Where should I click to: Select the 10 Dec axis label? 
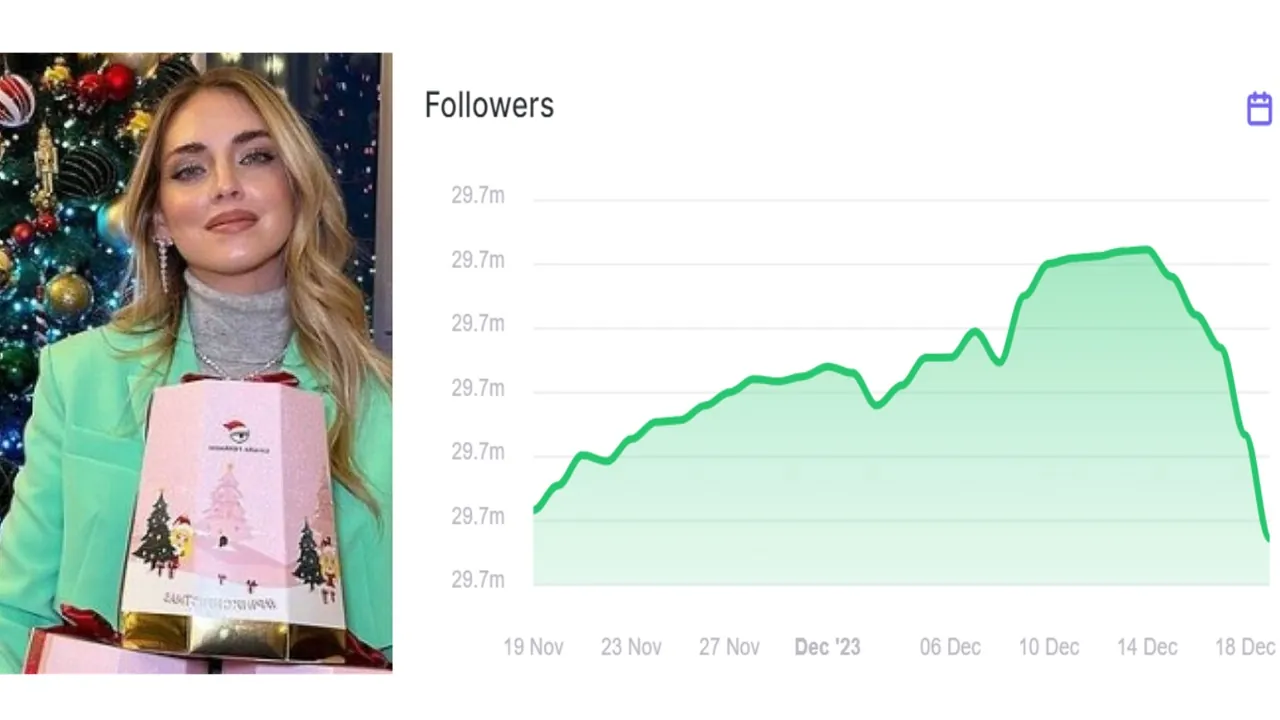click(1049, 647)
